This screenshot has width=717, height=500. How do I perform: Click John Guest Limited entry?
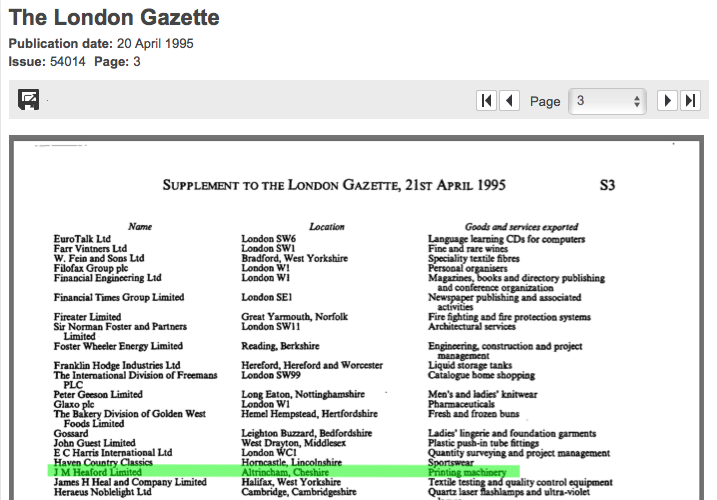pyautogui.click(x=94, y=443)
